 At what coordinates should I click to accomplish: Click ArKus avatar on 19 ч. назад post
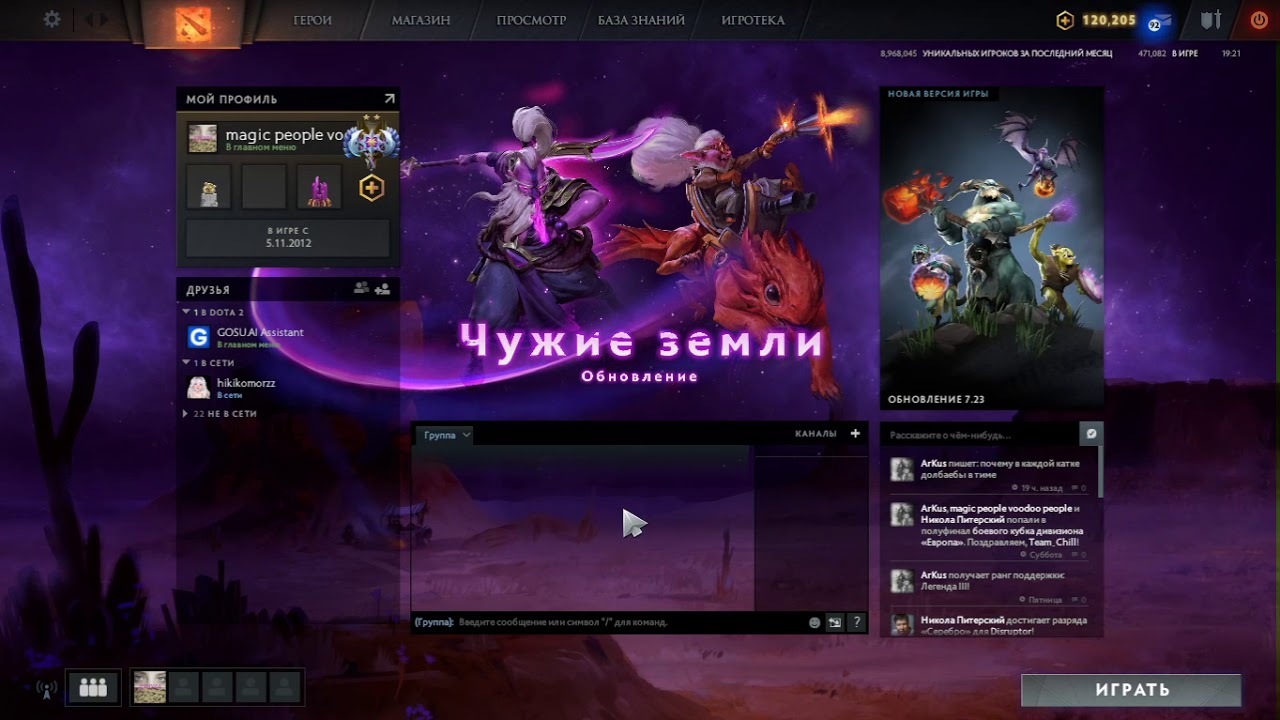point(902,469)
